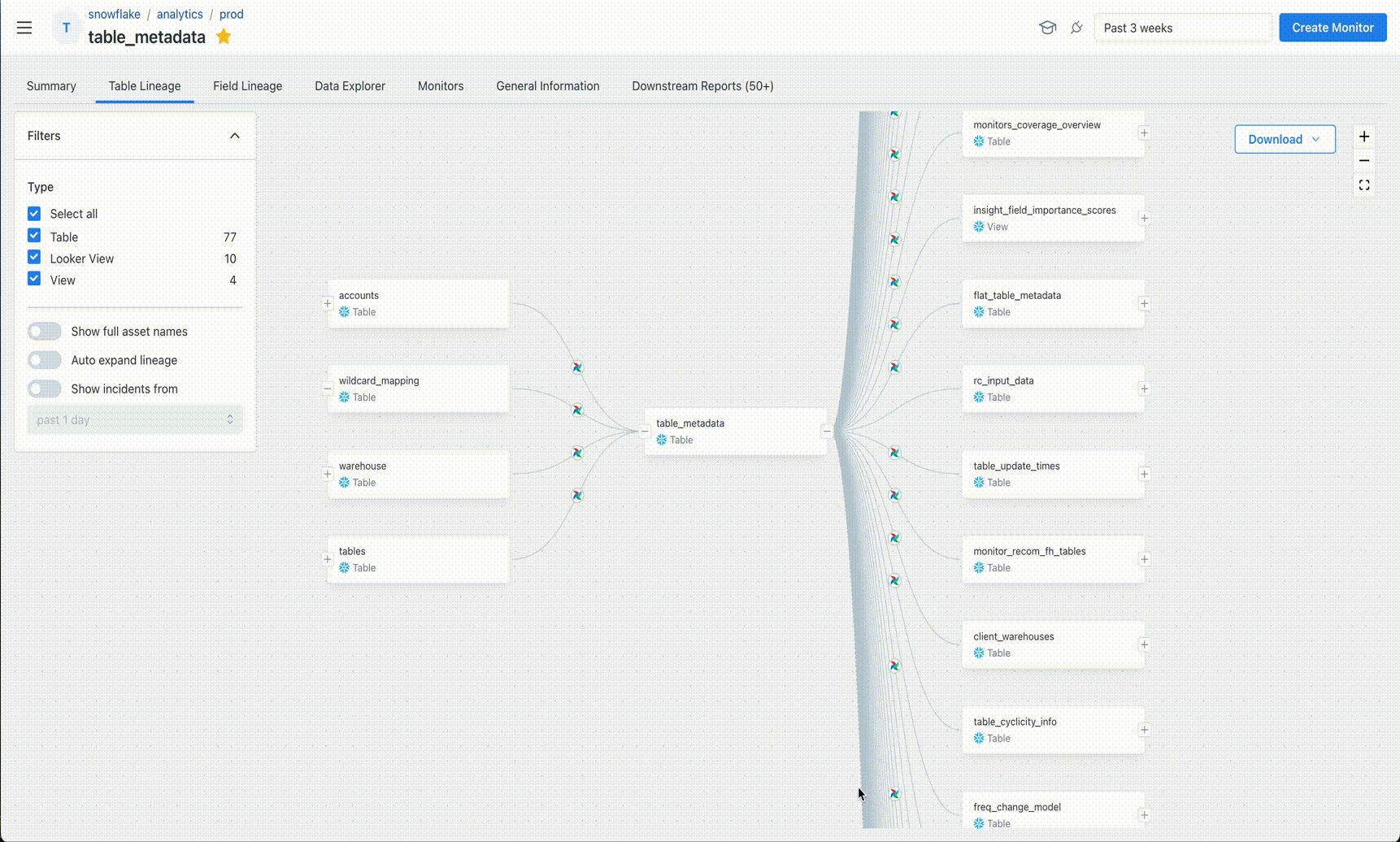This screenshot has width=1400, height=842.
Task: Open snowflake breadcrumb link
Action: 114,15
